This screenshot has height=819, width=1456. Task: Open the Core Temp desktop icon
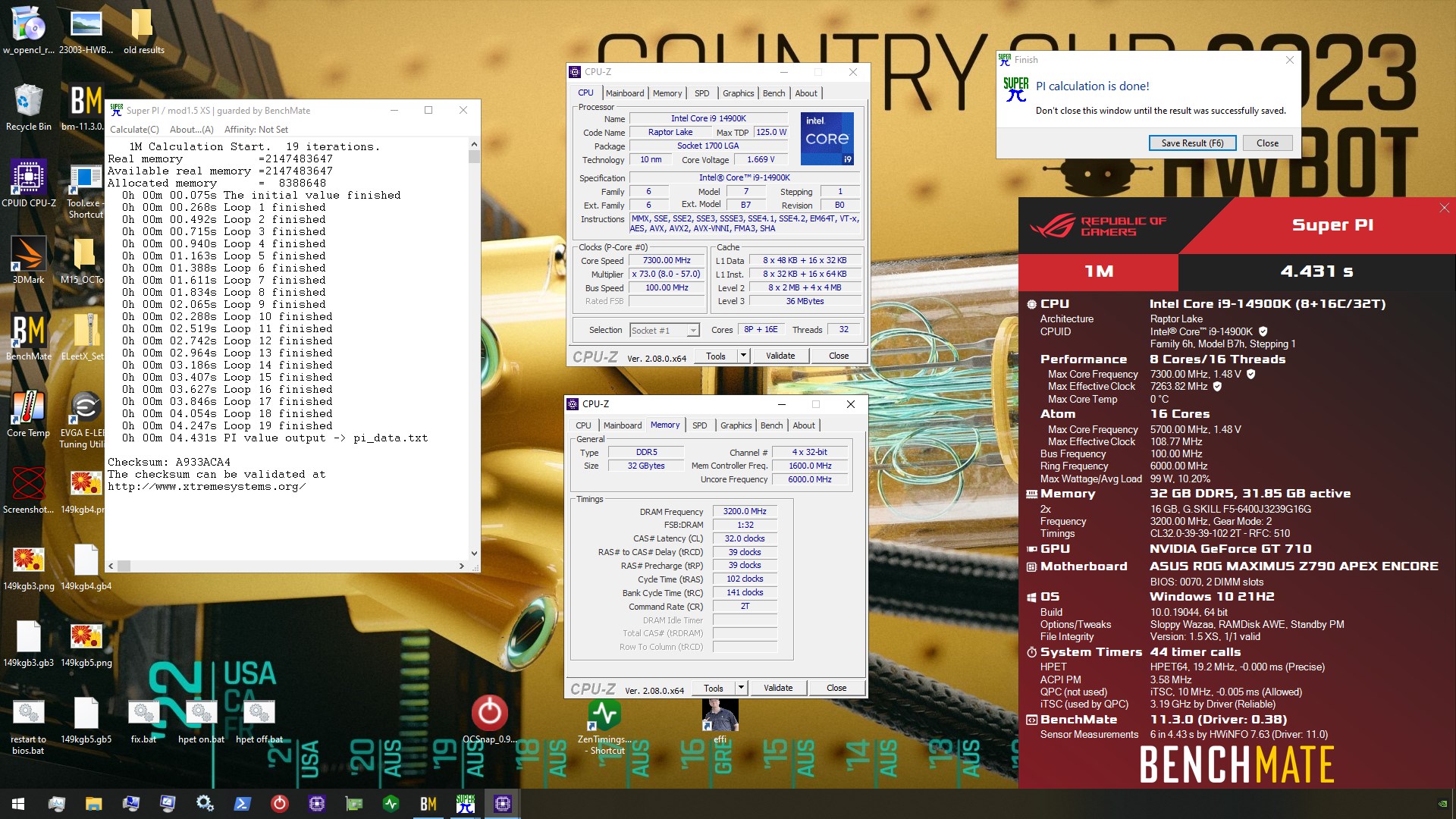[x=28, y=413]
